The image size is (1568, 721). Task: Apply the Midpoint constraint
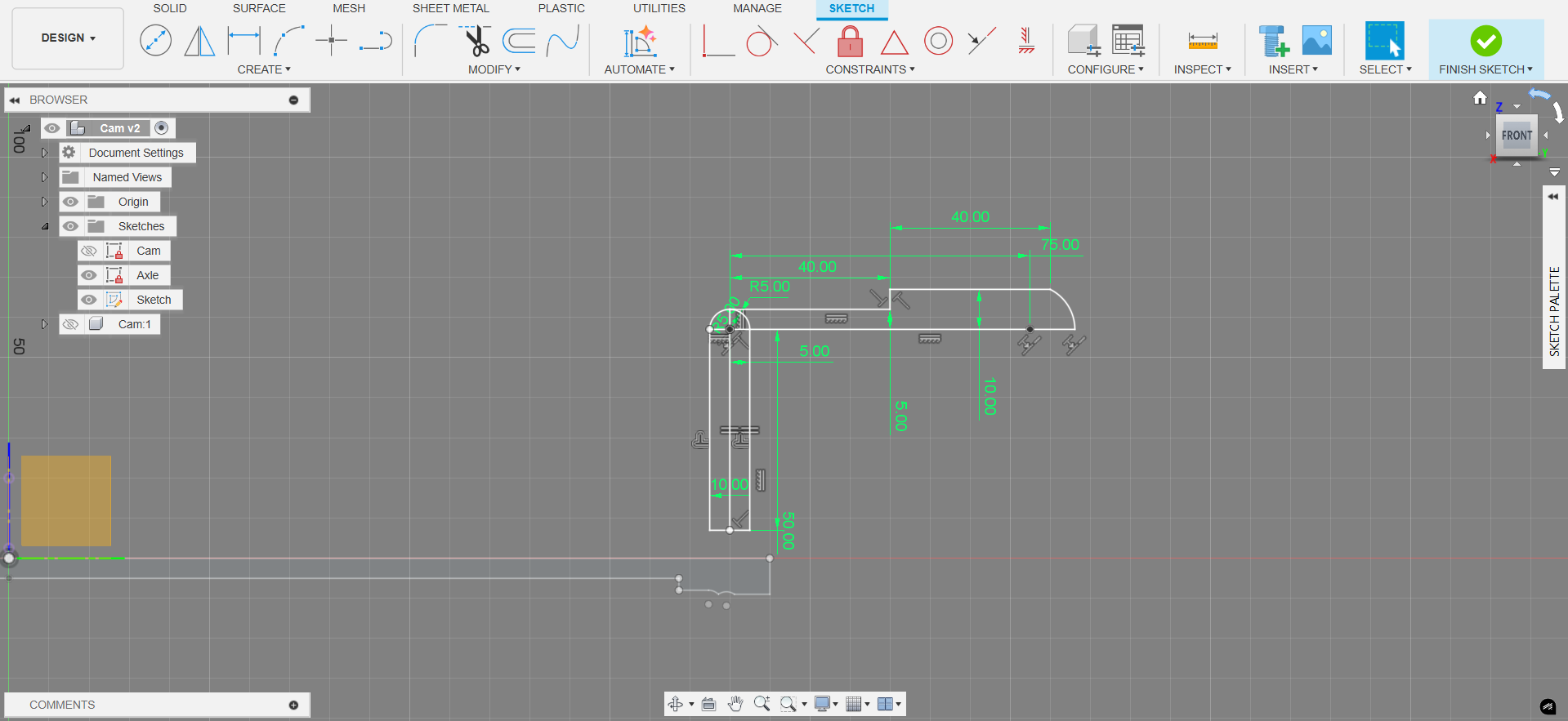(982, 40)
